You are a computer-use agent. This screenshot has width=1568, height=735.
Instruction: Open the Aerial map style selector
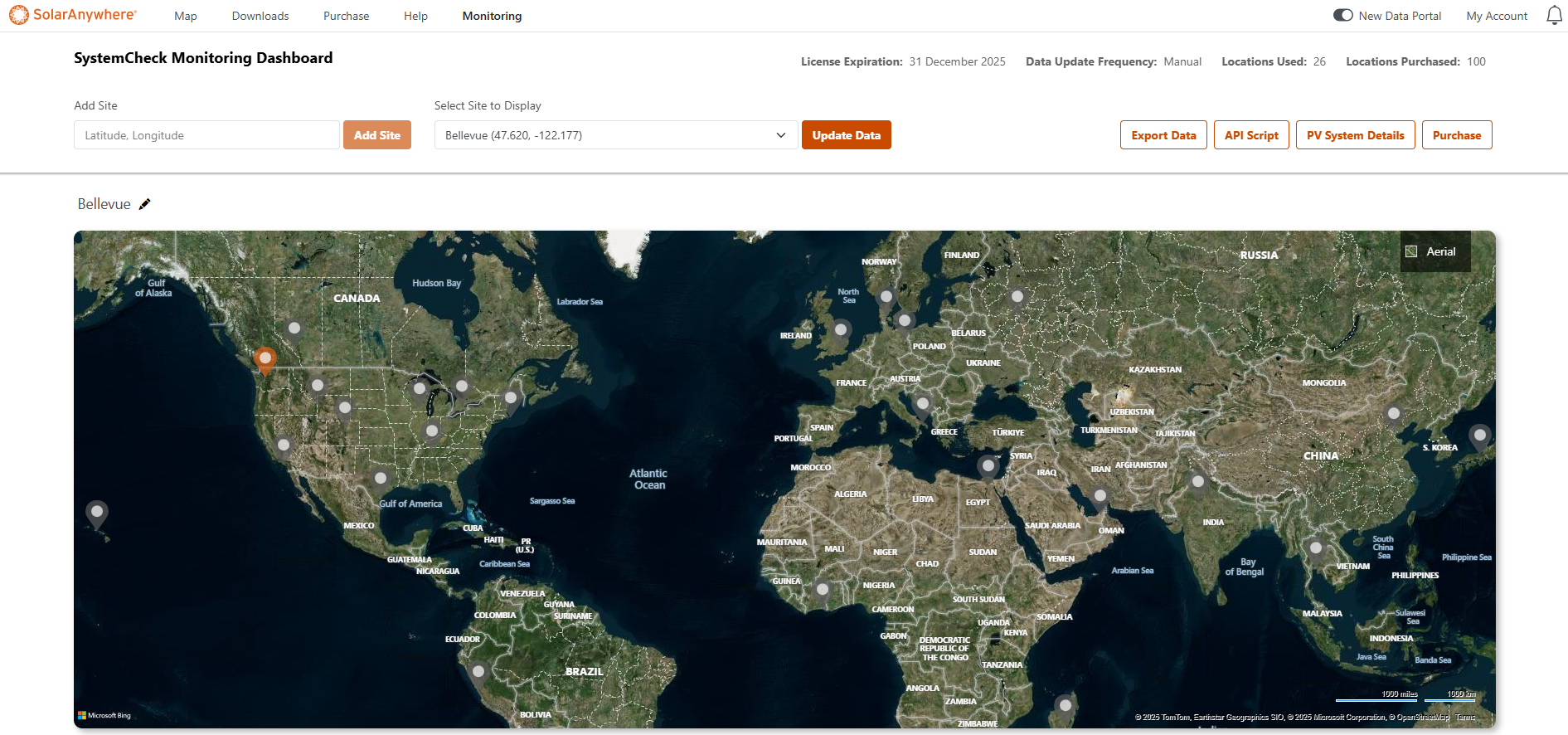[x=1435, y=251]
